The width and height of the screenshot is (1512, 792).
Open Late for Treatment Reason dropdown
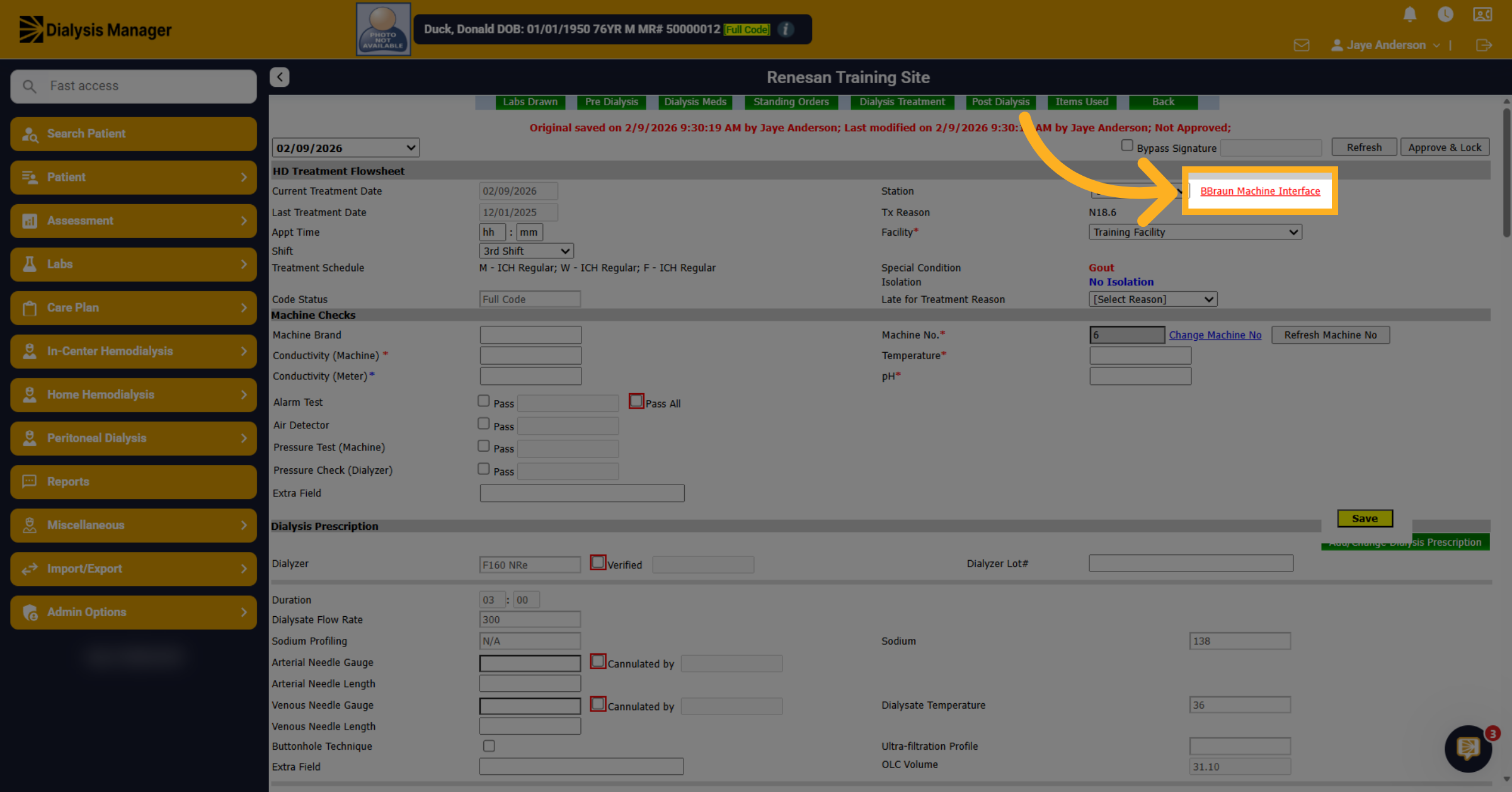pos(1153,299)
